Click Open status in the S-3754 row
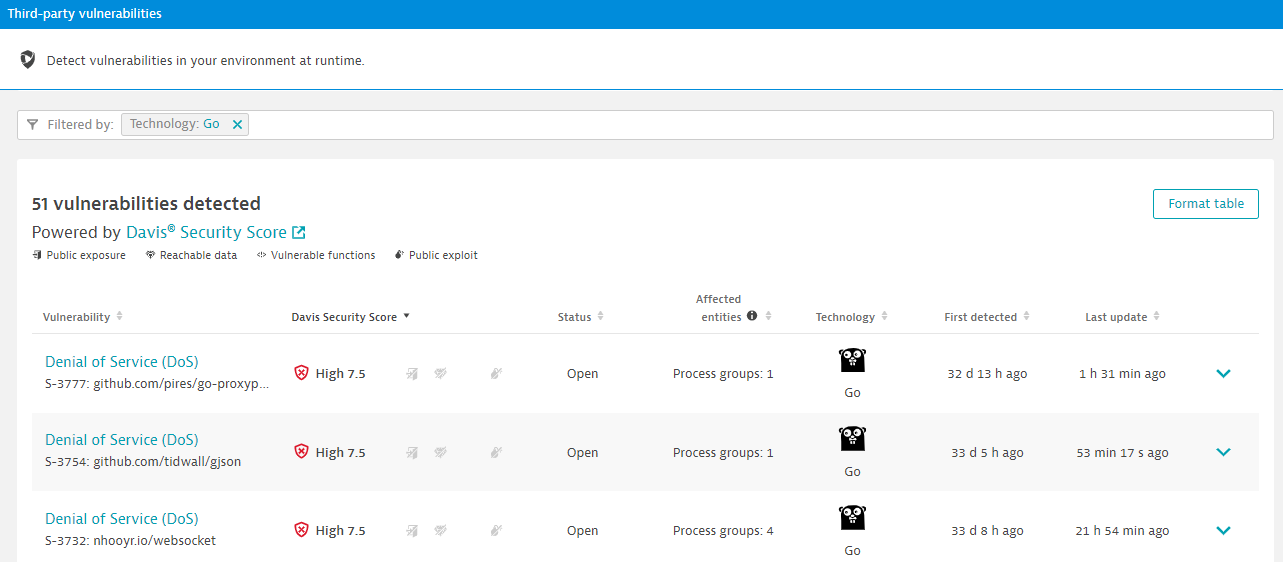This screenshot has height=562, width=1283. pos(583,453)
